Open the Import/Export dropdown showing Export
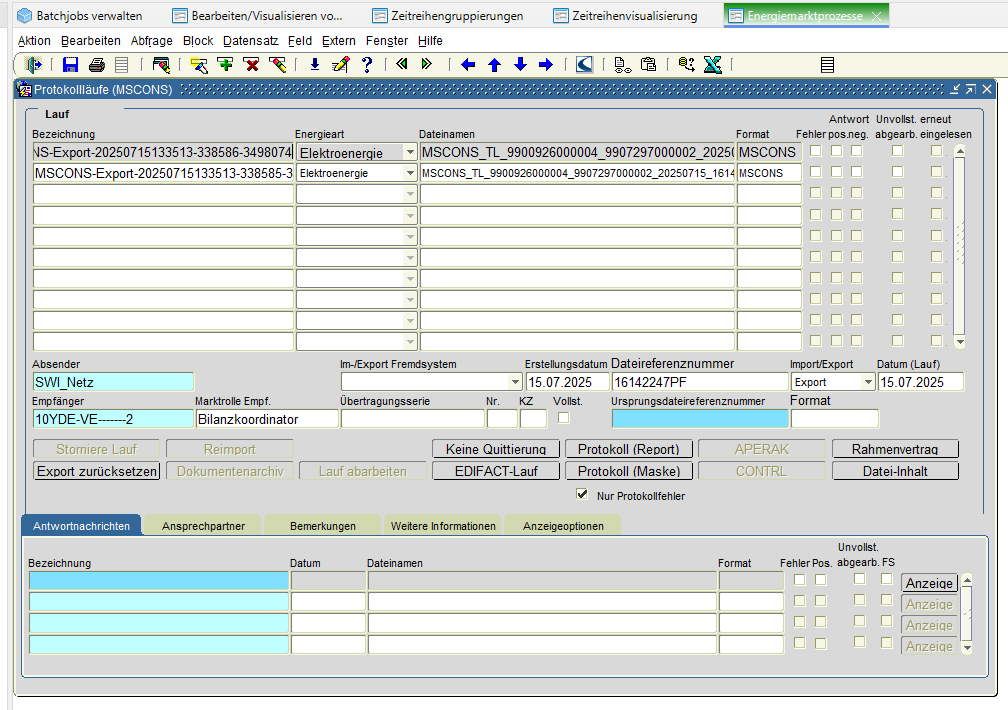 pos(867,382)
